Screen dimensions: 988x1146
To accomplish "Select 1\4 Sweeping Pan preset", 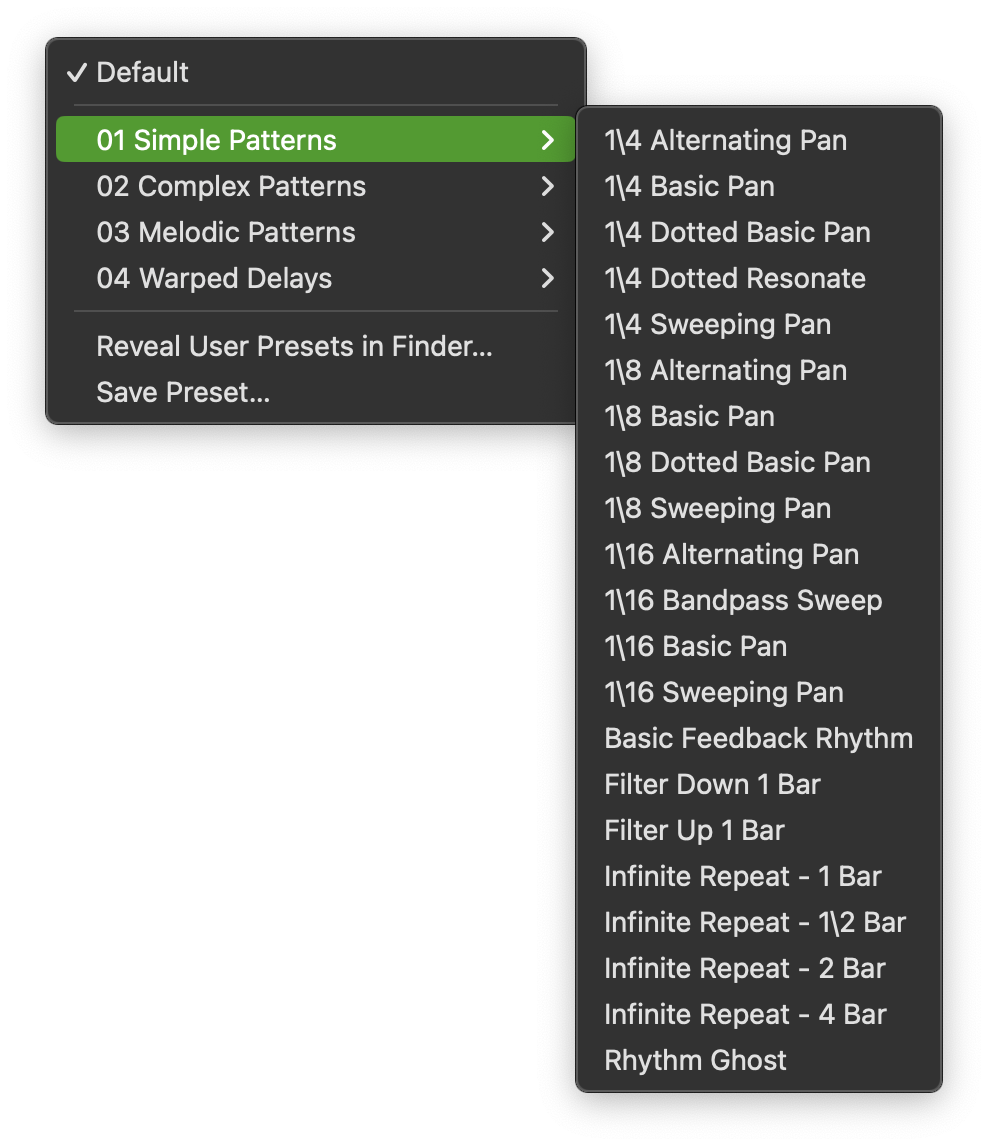I will coord(759,325).
